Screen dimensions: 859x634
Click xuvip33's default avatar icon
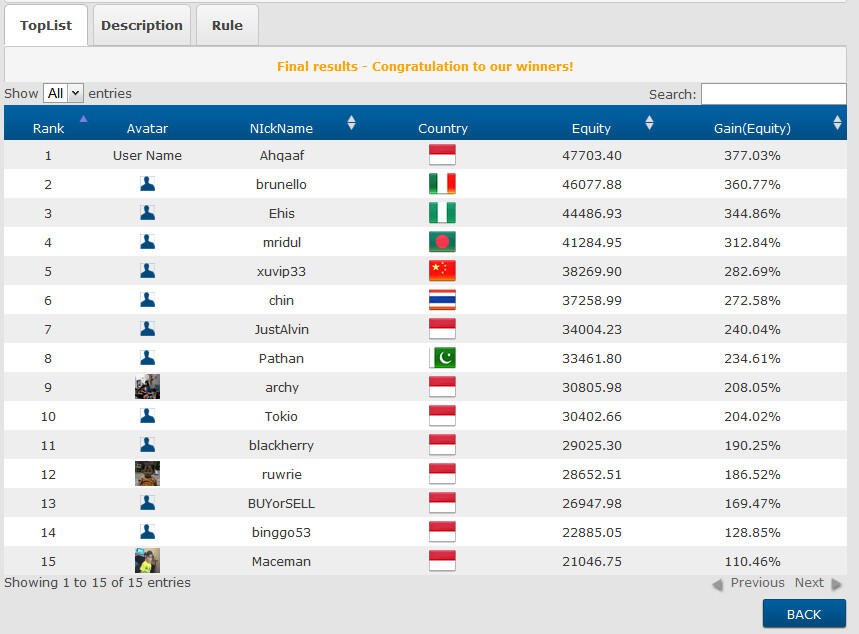147,271
